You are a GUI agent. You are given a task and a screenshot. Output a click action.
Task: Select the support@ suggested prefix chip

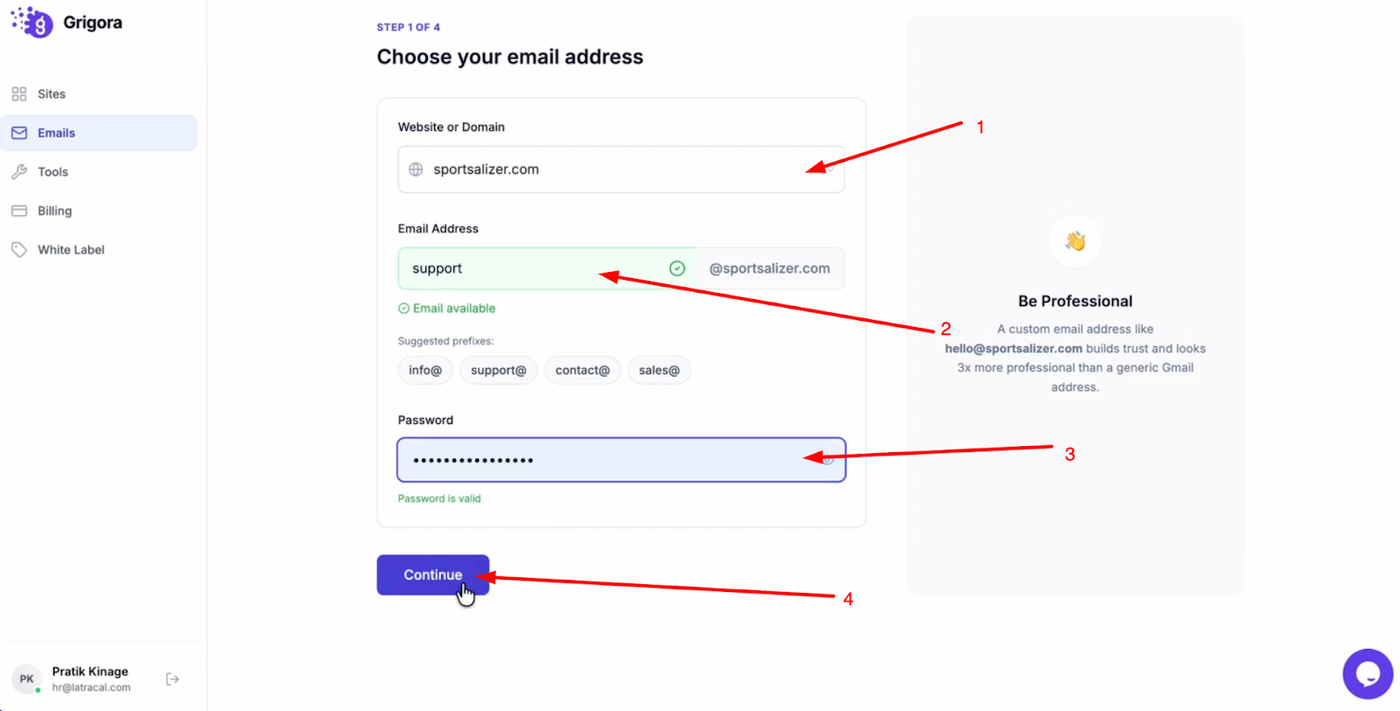(x=498, y=370)
